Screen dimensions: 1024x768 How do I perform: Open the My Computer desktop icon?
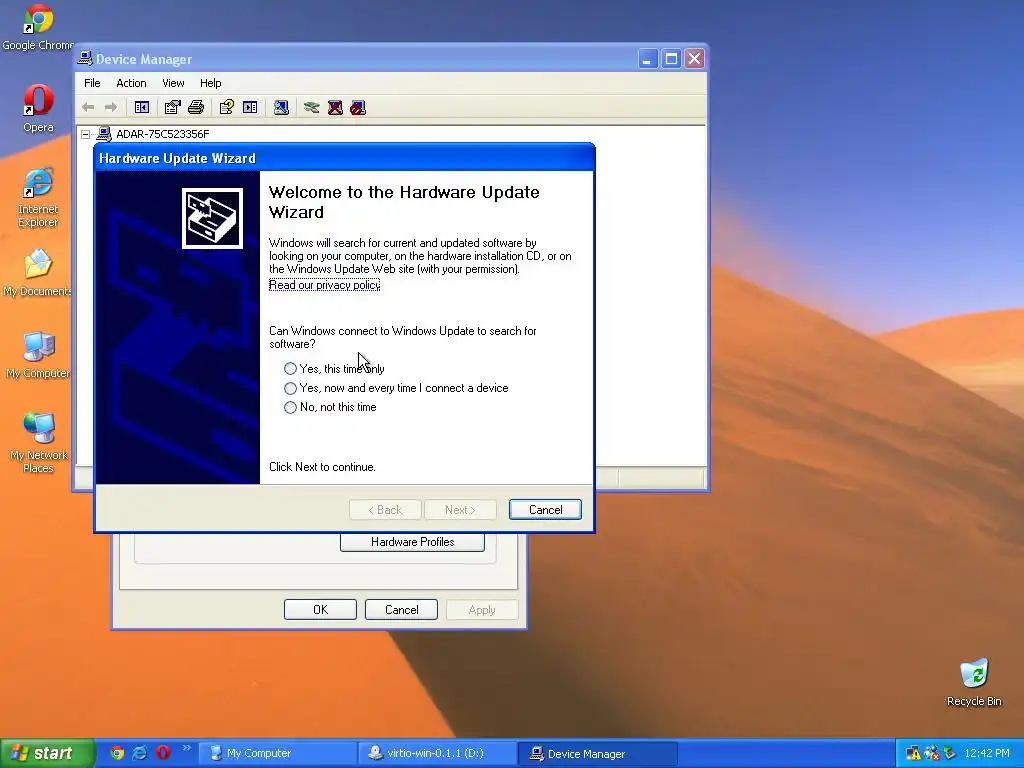coord(38,355)
